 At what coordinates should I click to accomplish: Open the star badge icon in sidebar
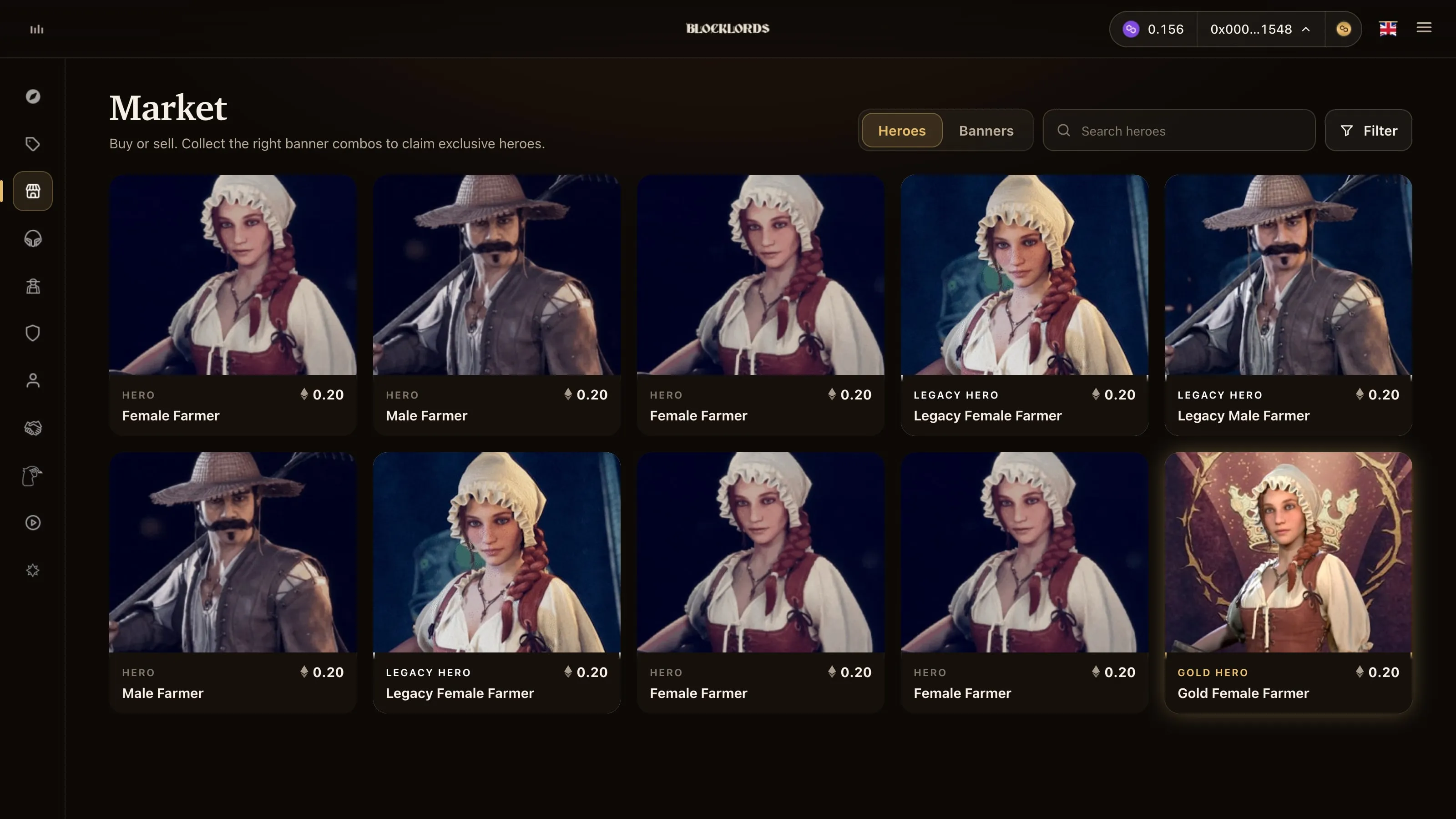pyautogui.click(x=33, y=570)
